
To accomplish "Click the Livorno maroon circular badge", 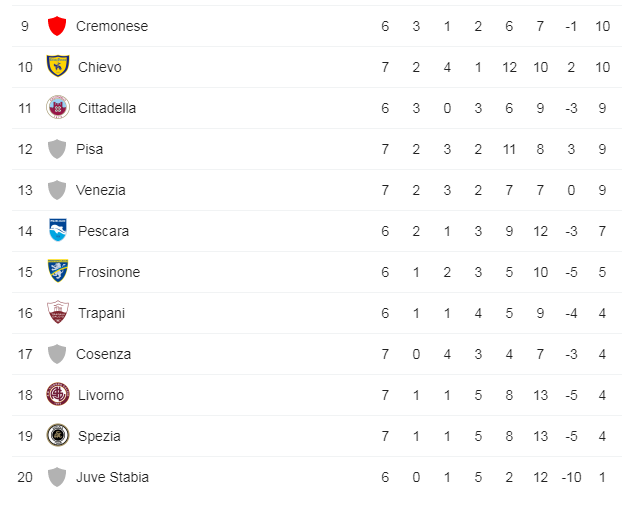I will [x=58, y=394].
